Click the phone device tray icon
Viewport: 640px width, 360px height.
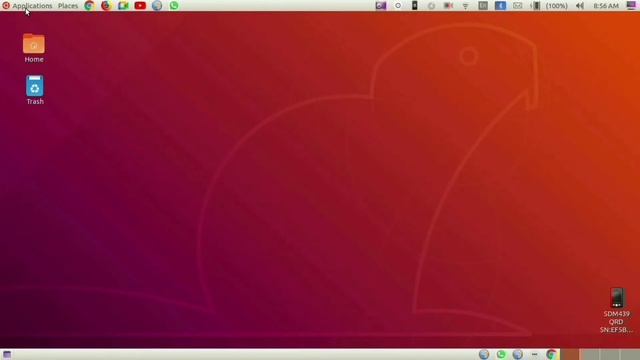(x=414, y=6)
